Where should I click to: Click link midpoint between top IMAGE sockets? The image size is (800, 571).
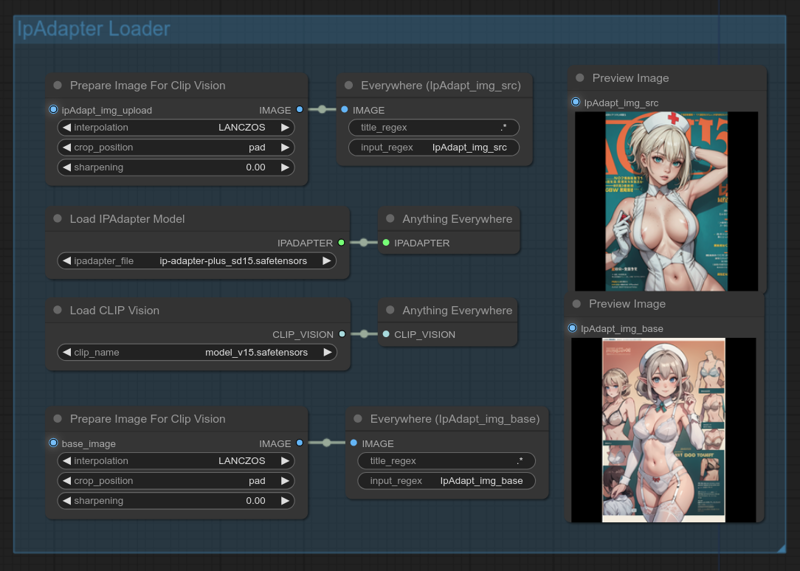[x=322, y=109]
